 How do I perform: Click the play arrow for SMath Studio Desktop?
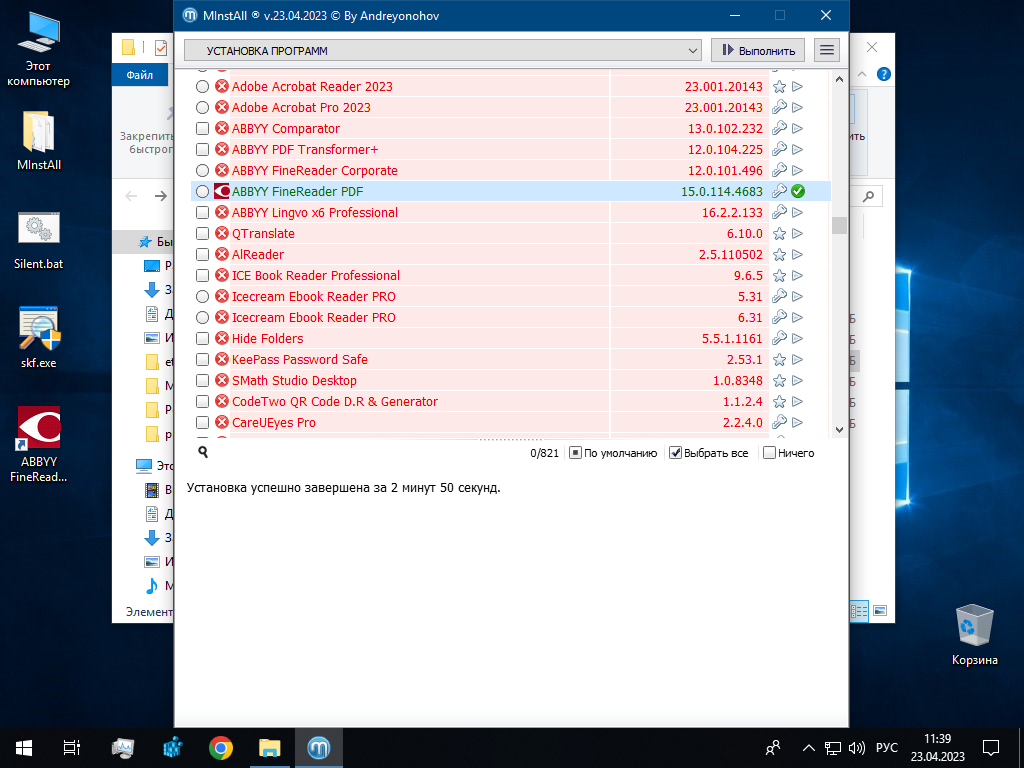pos(797,381)
